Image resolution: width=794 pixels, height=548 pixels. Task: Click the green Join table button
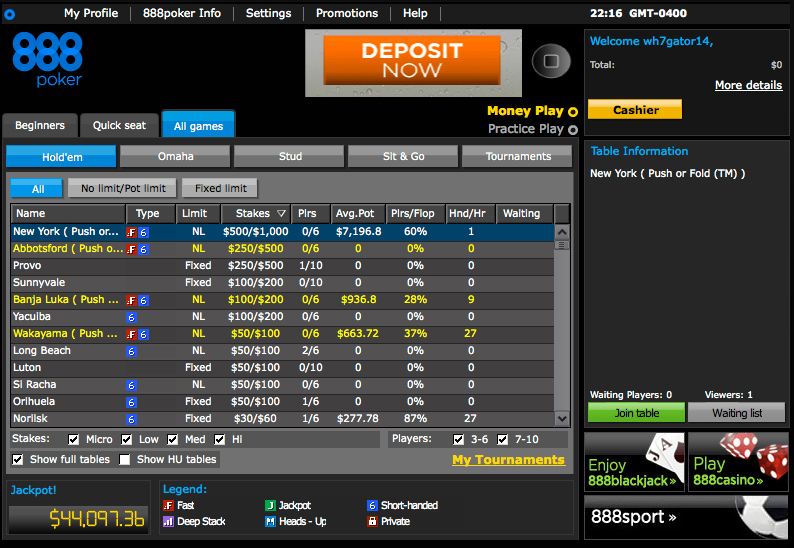point(637,413)
